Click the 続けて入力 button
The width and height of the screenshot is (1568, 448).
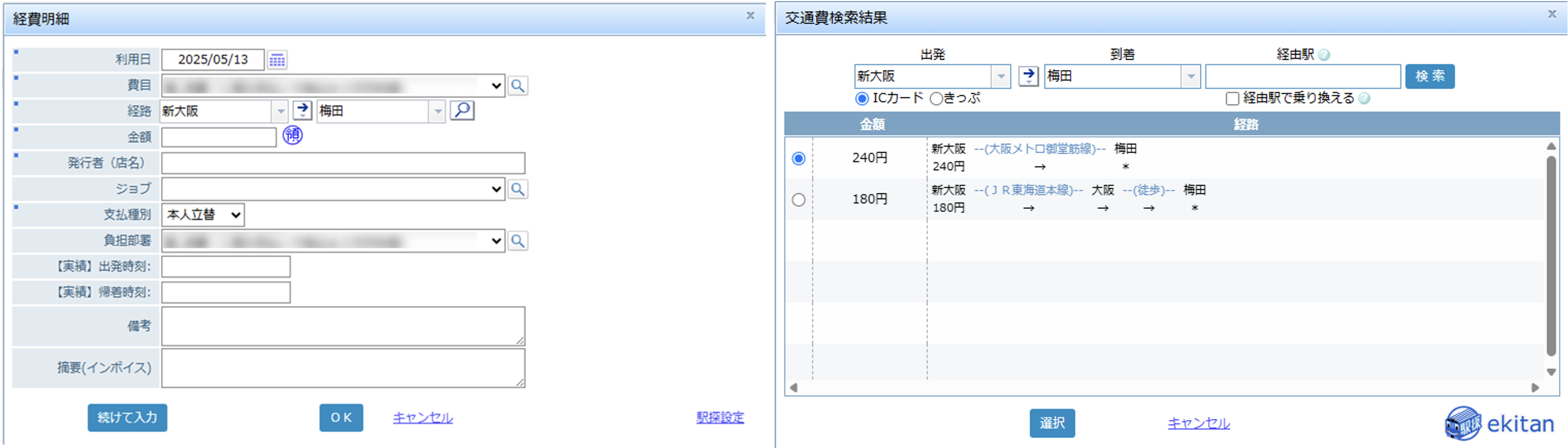[x=127, y=417]
